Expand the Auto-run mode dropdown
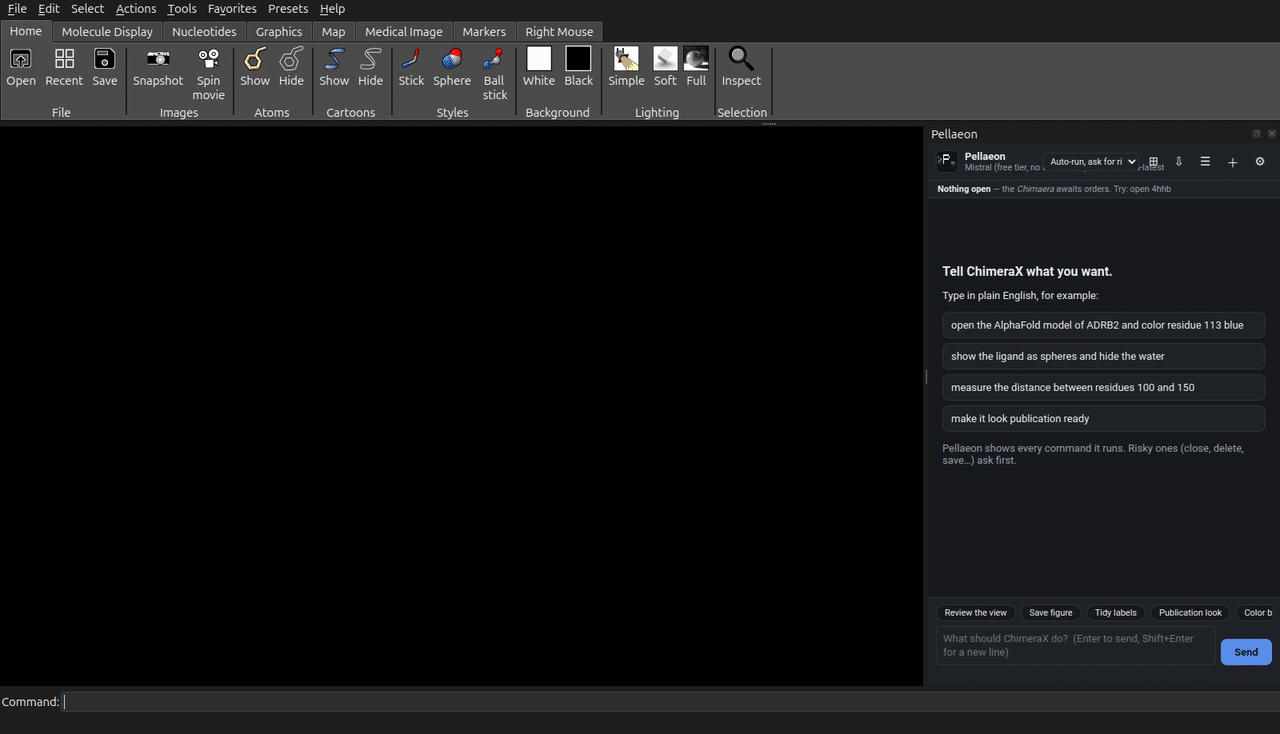 (x=1091, y=162)
